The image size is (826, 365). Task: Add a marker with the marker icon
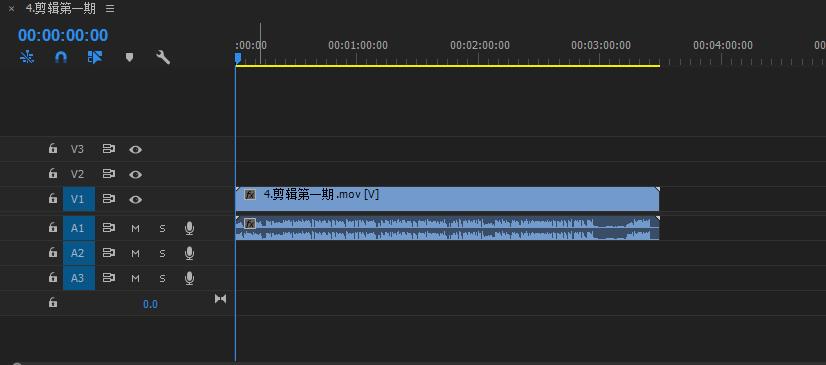point(130,57)
